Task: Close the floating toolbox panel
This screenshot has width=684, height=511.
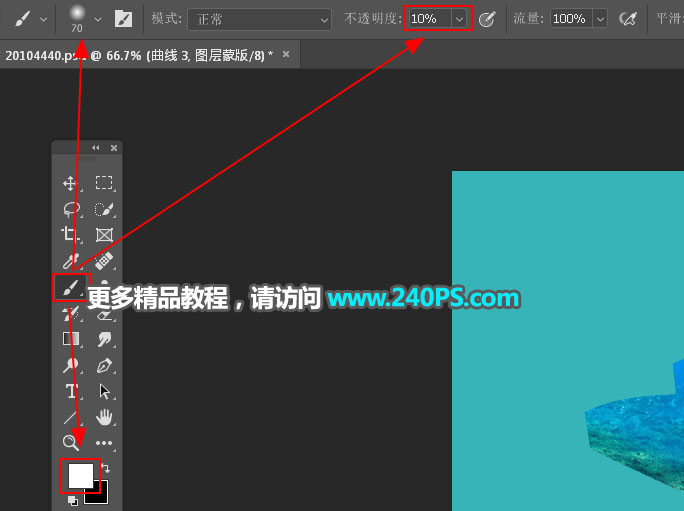Action: pyautogui.click(x=114, y=148)
